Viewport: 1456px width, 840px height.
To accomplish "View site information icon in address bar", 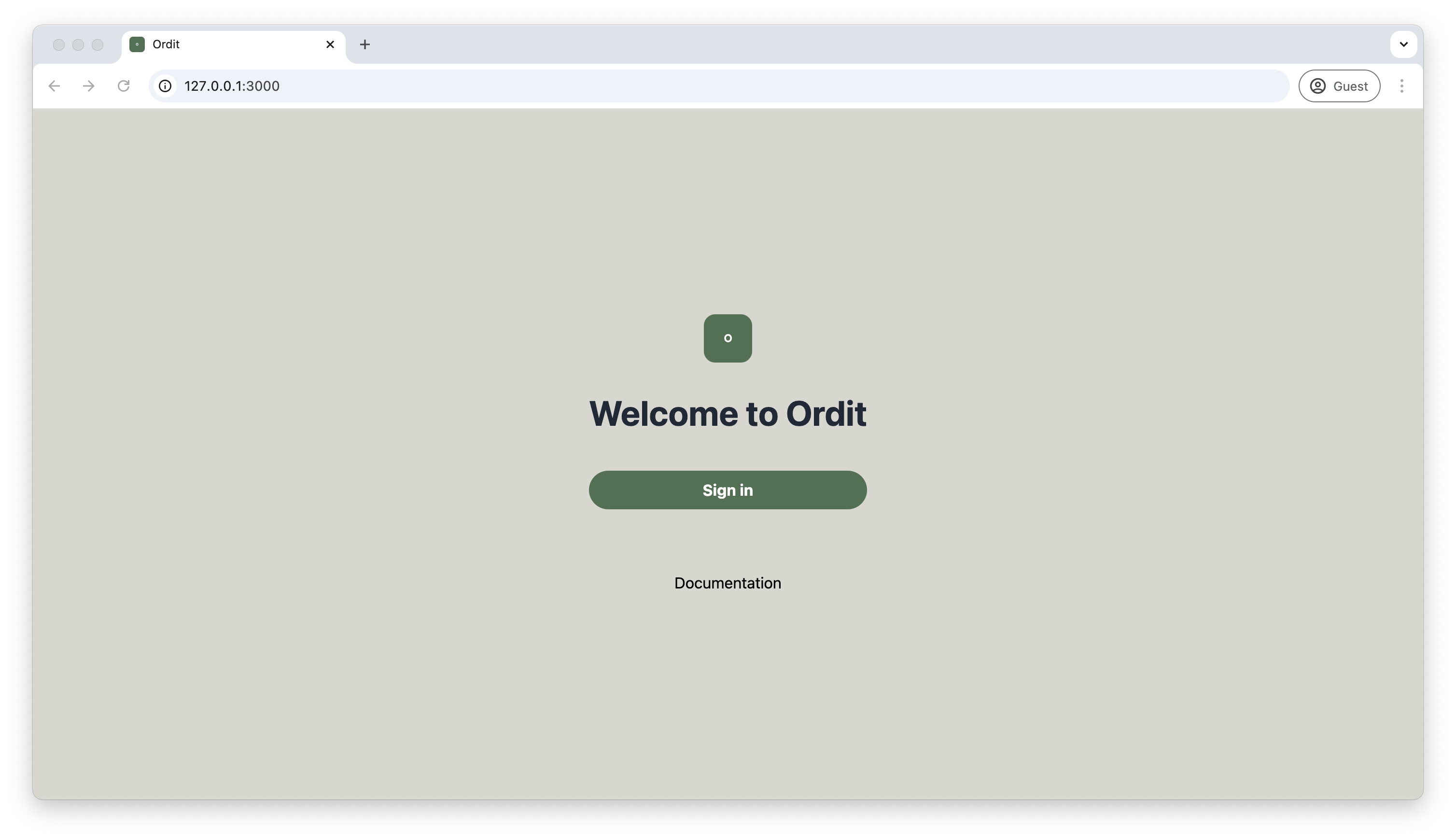I will click(x=165, y=86).
